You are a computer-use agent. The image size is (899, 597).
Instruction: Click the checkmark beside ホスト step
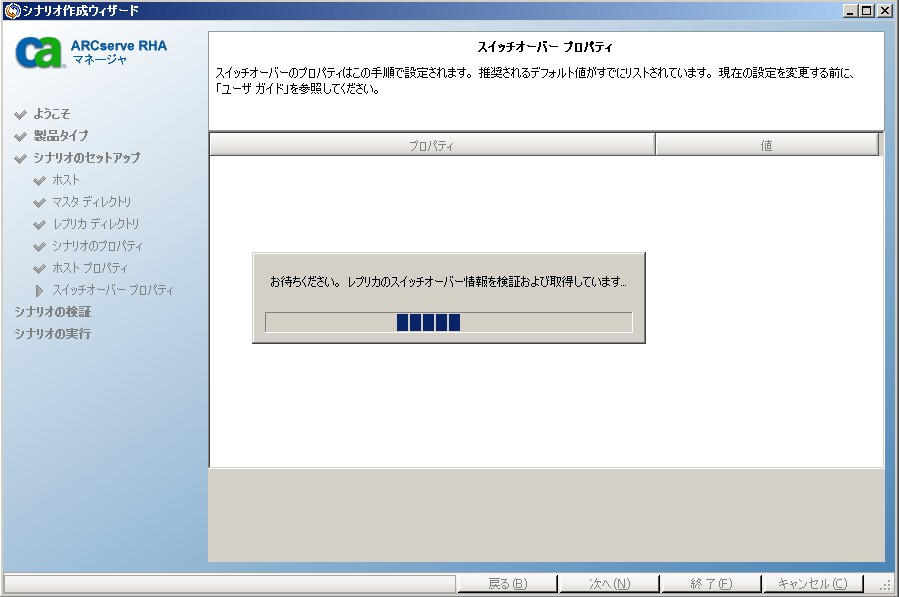(x=40, y=181)
